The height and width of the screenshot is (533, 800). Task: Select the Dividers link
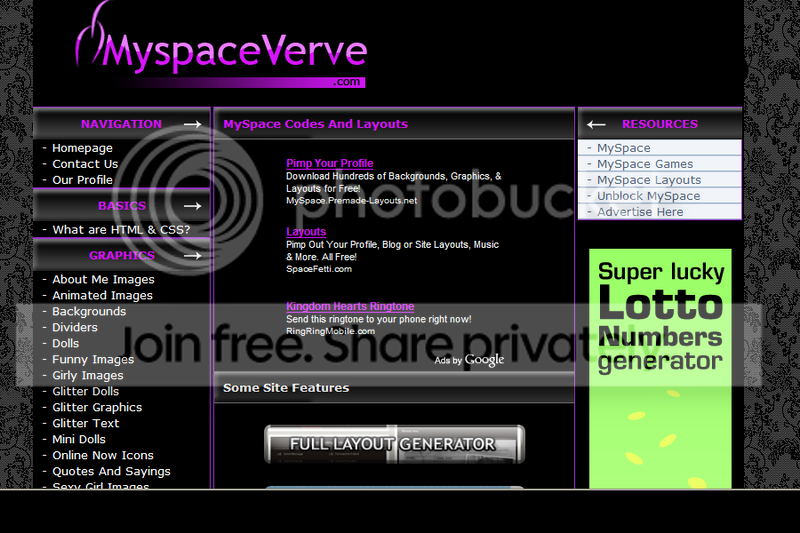point(74,327)
